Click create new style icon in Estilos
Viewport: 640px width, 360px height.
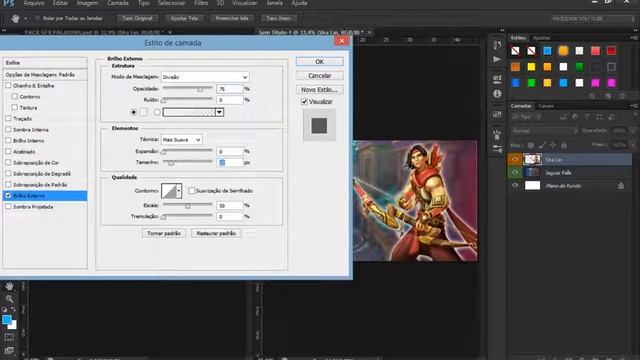click(x=608, y=96)
